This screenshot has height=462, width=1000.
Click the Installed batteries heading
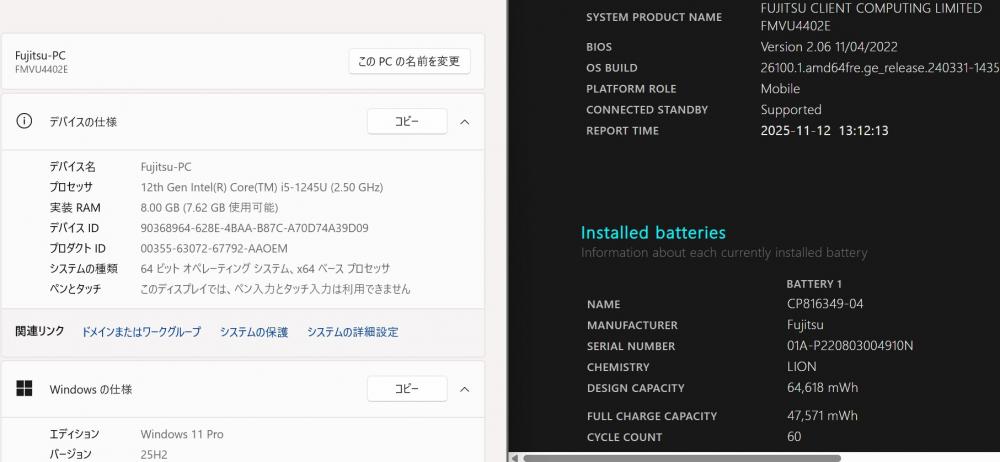(x=653, y=232)
